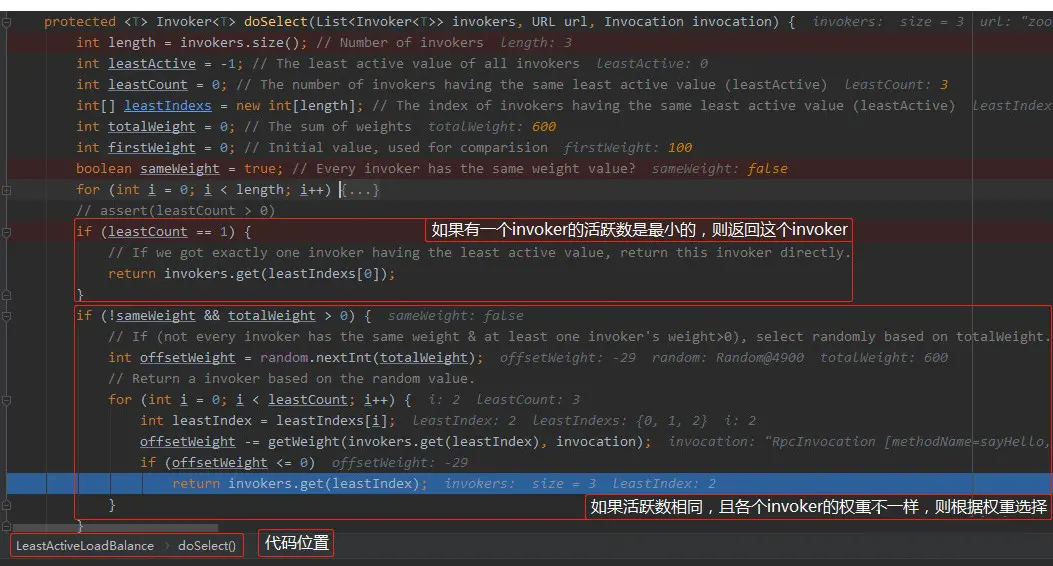Click the inline value 'totalWeight: 600' after the sum-of-weights comment
The width and height of the screenshot is (1053, 566).
pos(492,126)
